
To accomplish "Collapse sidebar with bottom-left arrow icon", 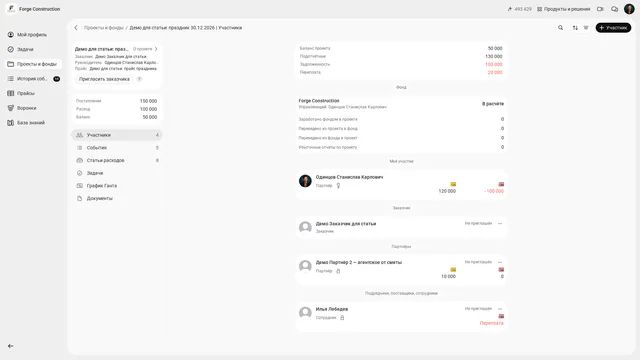I will (x=11, y=346).
